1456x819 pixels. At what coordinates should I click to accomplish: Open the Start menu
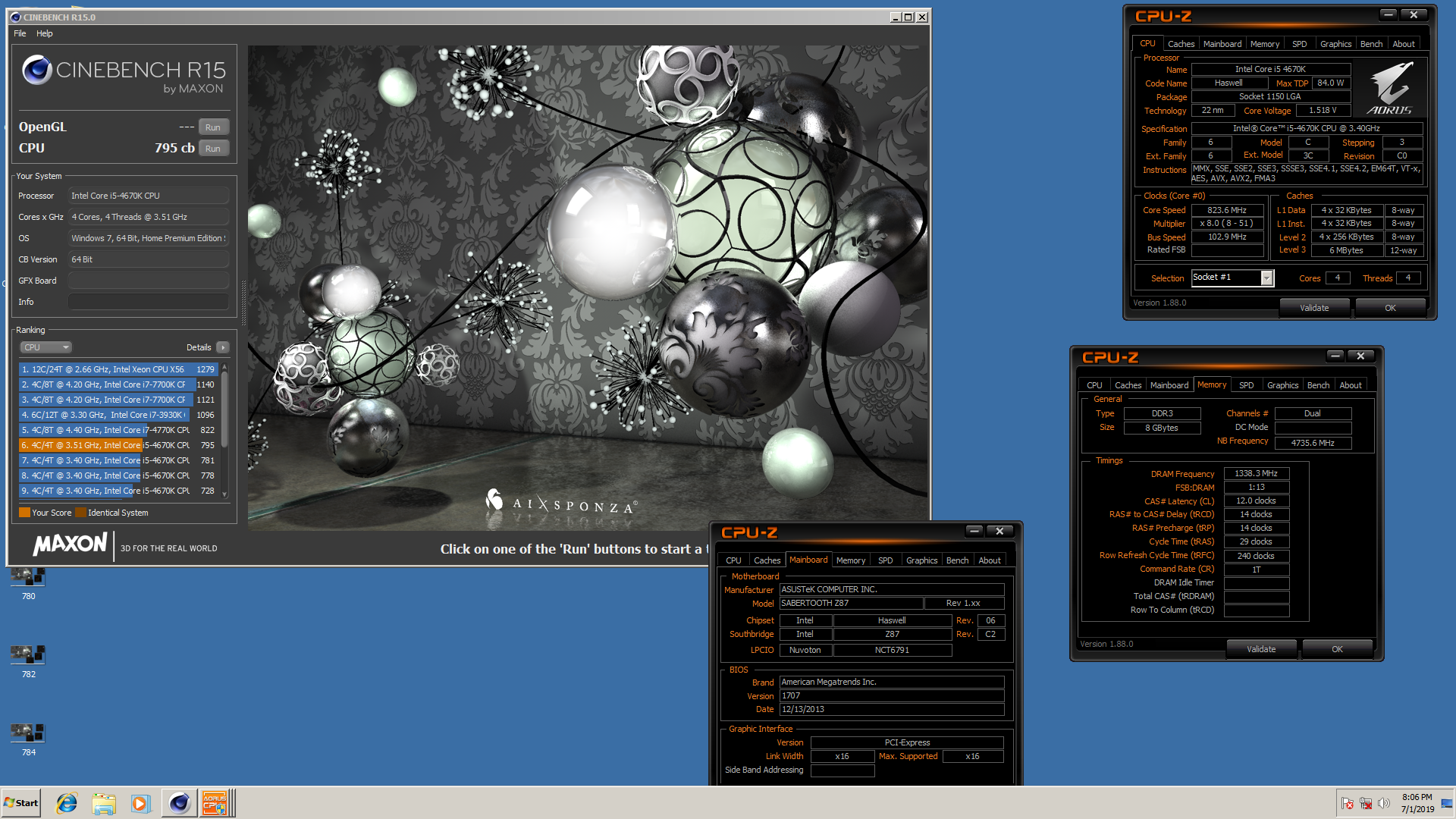coord(21,803)
